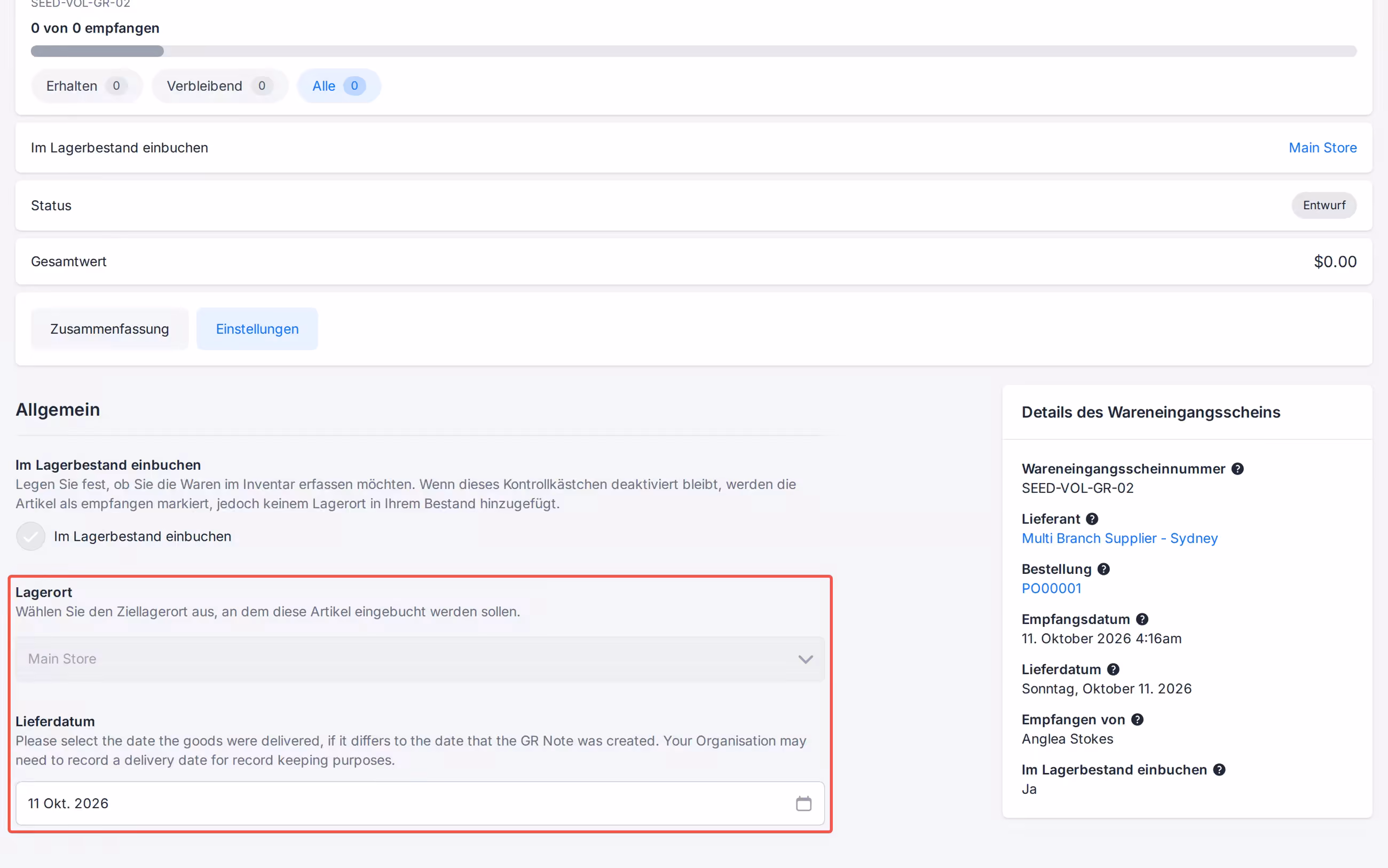Switch to the Zusammenfassung tab
1388x868 pixels.
pos(109,329)
